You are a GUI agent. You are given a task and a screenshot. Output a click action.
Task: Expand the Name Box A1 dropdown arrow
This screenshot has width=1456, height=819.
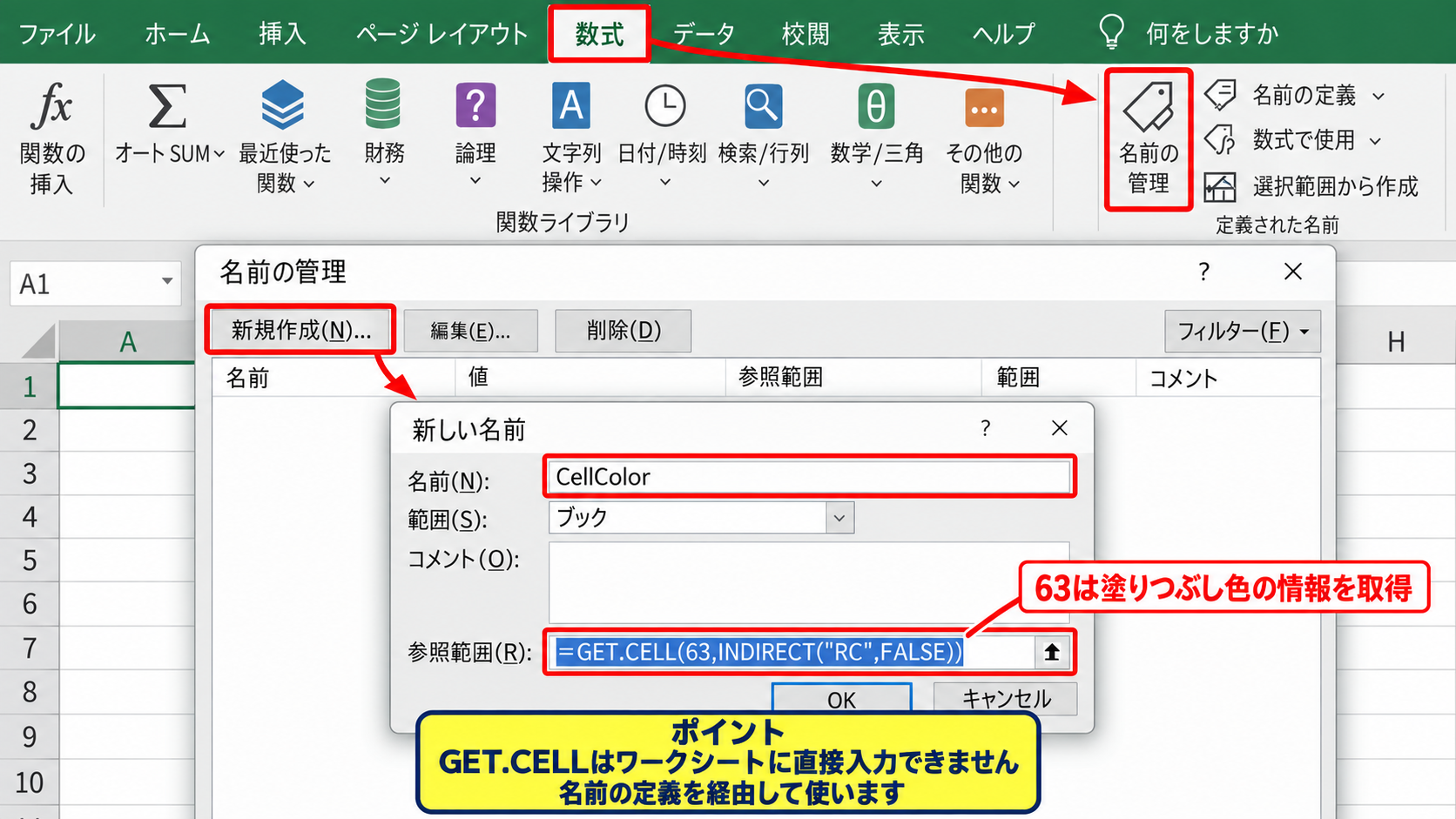click(166, 282)
